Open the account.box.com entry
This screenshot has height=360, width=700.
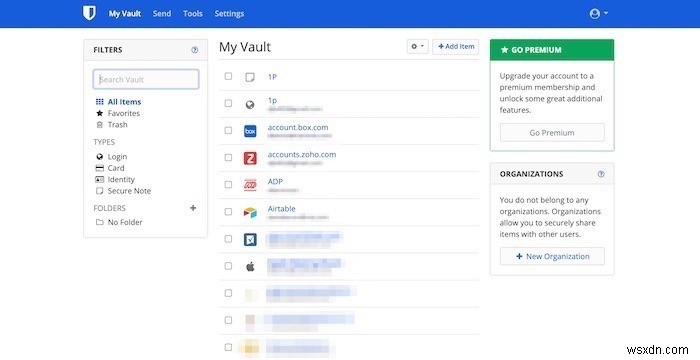[x=298, y=127]
